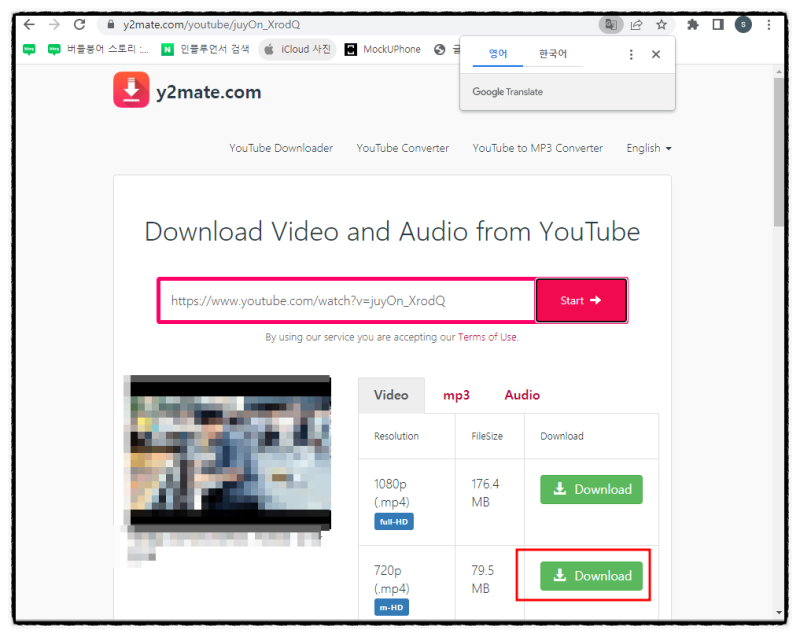Viewport: 800px width, 637px height.
Task: Switch to the mp3 tab
Action: click(x=456, y=395)
